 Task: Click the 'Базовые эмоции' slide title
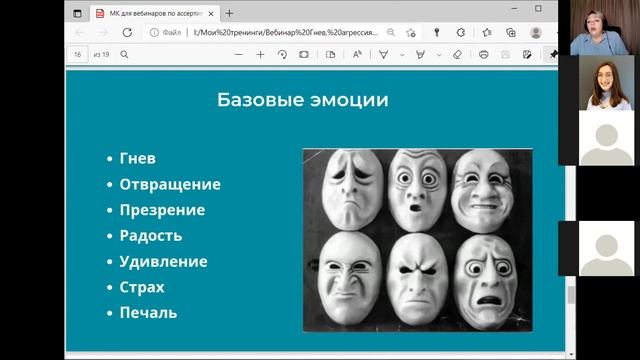tap(302, 100)
